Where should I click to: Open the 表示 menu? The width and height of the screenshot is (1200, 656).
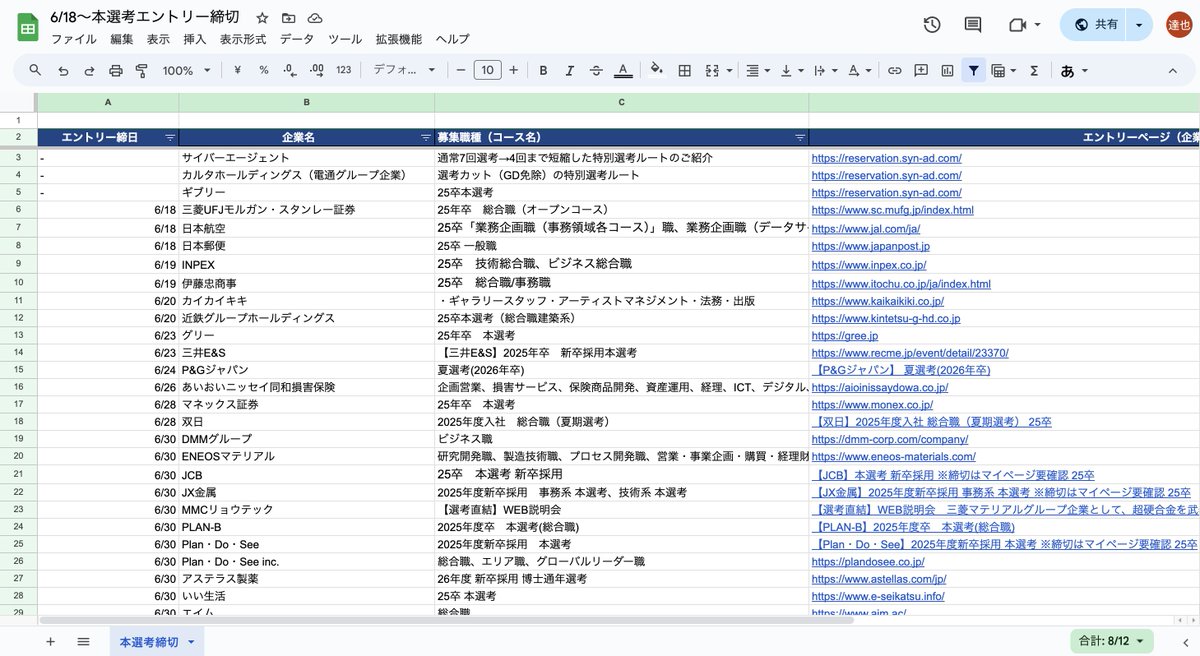tap(158, 39)
